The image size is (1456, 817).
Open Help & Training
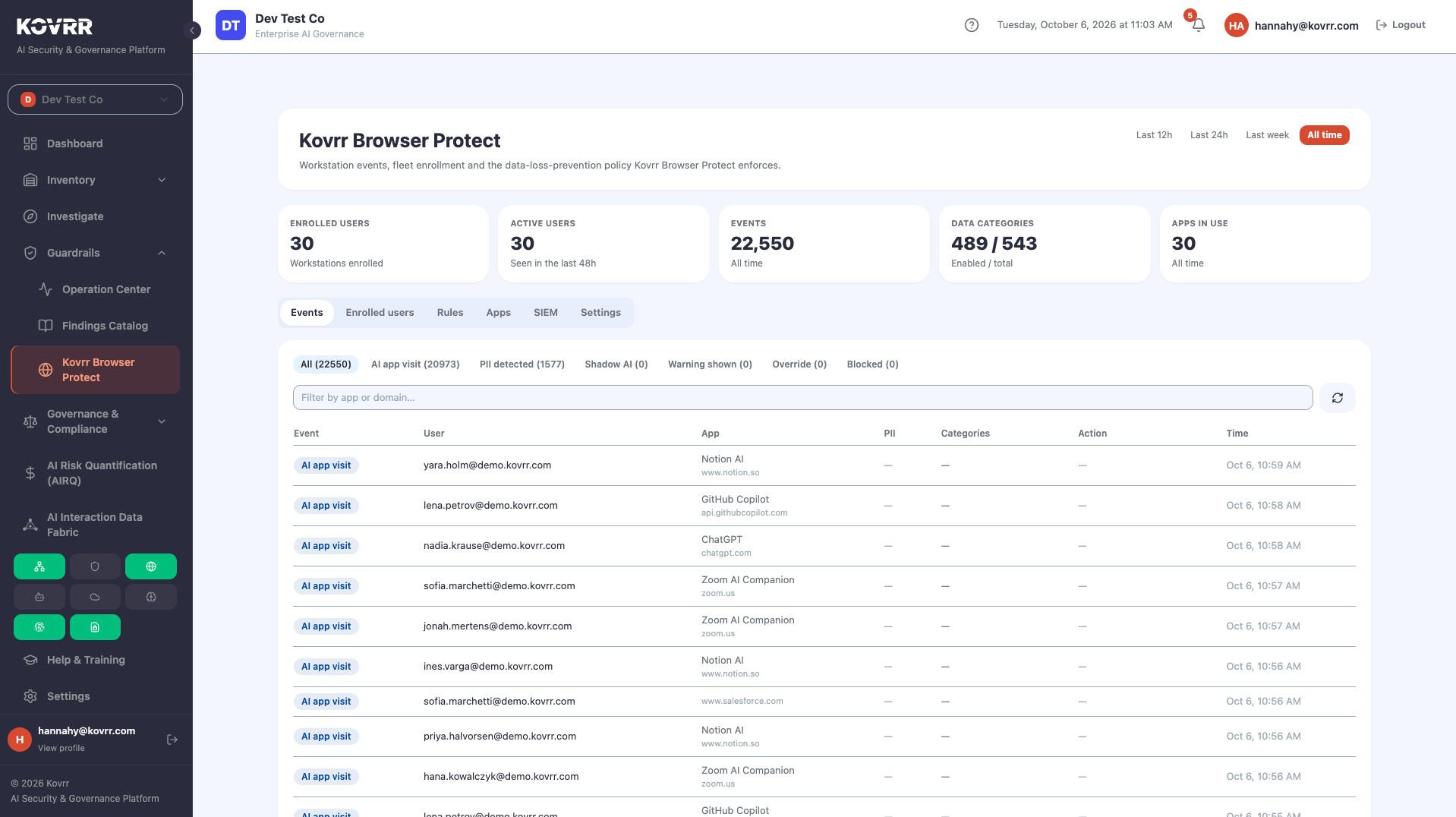point(96,660)
